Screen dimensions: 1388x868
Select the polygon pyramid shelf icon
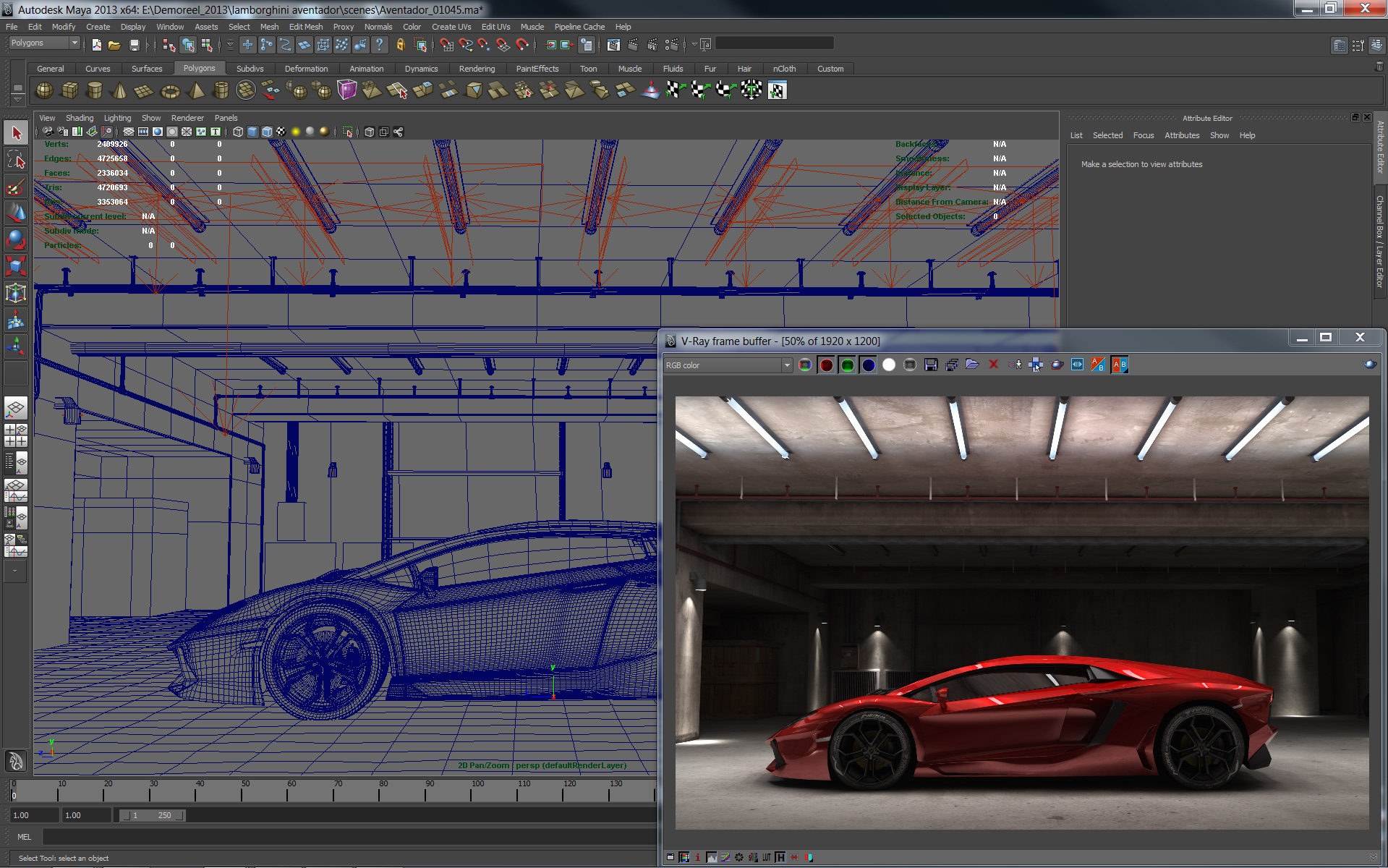click(x=195, y=90)
